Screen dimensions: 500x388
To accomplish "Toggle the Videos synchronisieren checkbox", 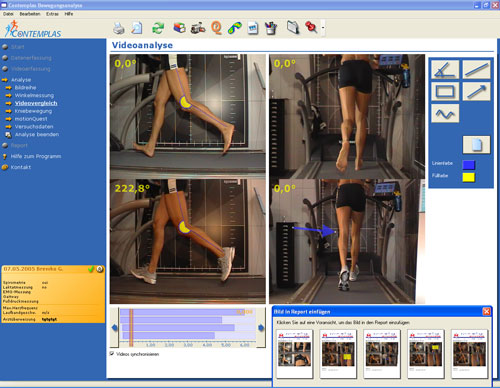I will [x=112, y=354].
